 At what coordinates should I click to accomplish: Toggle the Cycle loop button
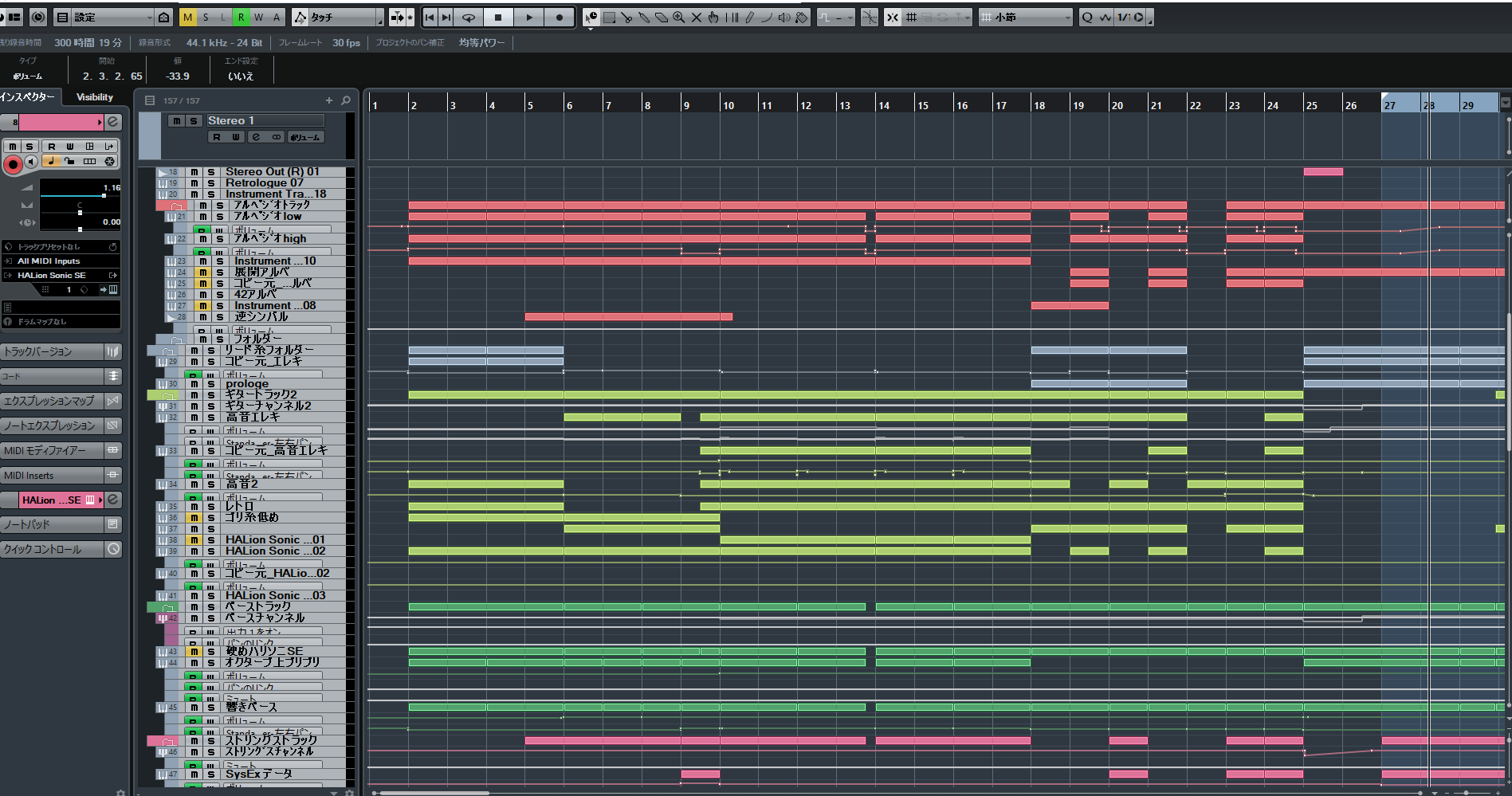point(469,18)
